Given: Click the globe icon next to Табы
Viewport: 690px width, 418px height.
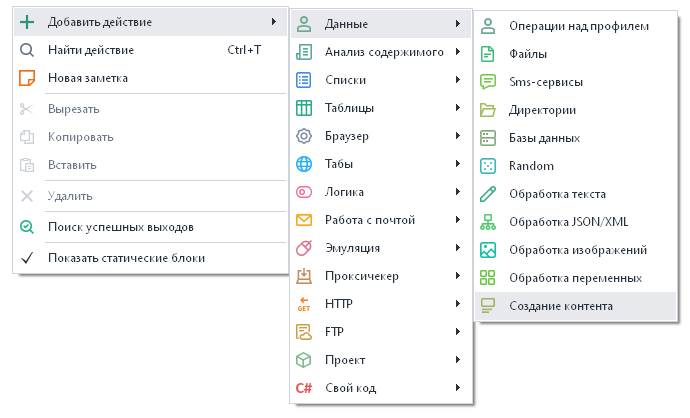Looking at the screenshot, I should tap(304, 164).
